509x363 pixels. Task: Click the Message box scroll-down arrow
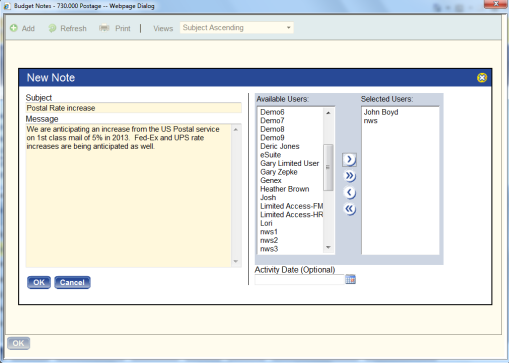pyautogui.click(x=236, y=261)
